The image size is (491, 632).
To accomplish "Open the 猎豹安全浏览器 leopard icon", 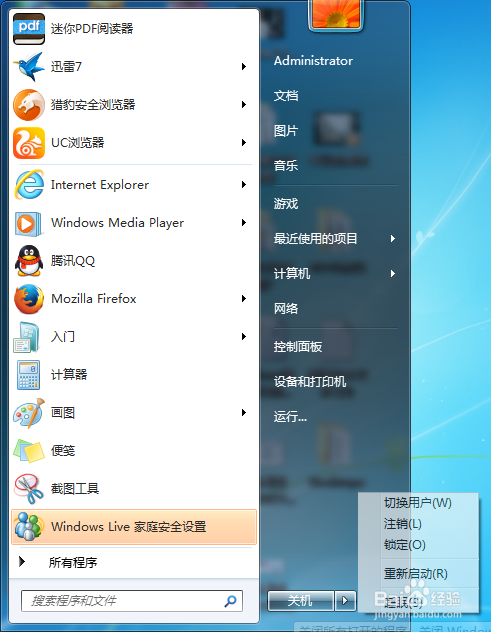I will [x=29, y=105].
